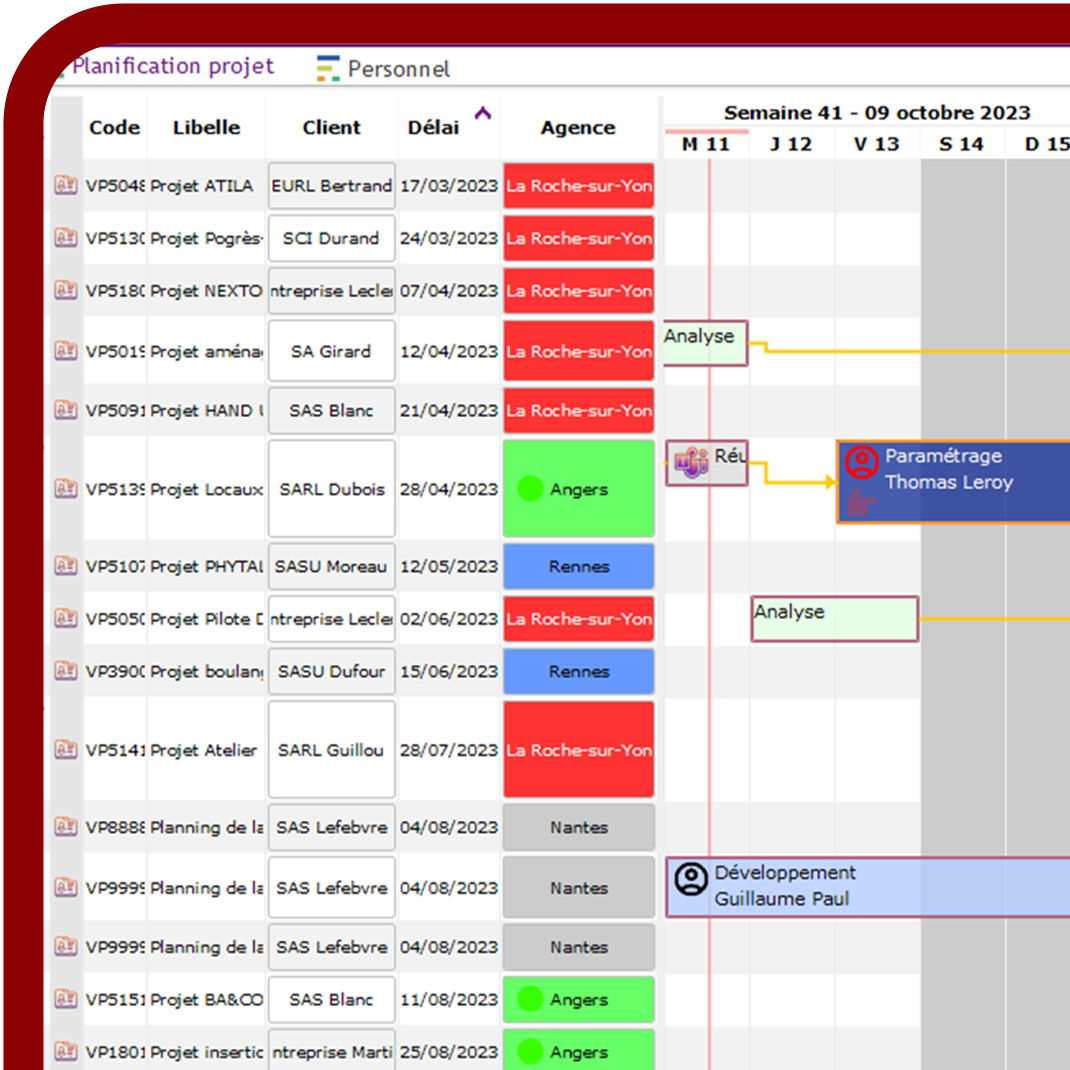This screenshot has width=1070, height=1070.
Task: Click the row icon beside Projet Locaux
Action: click(x=66, y=489)
